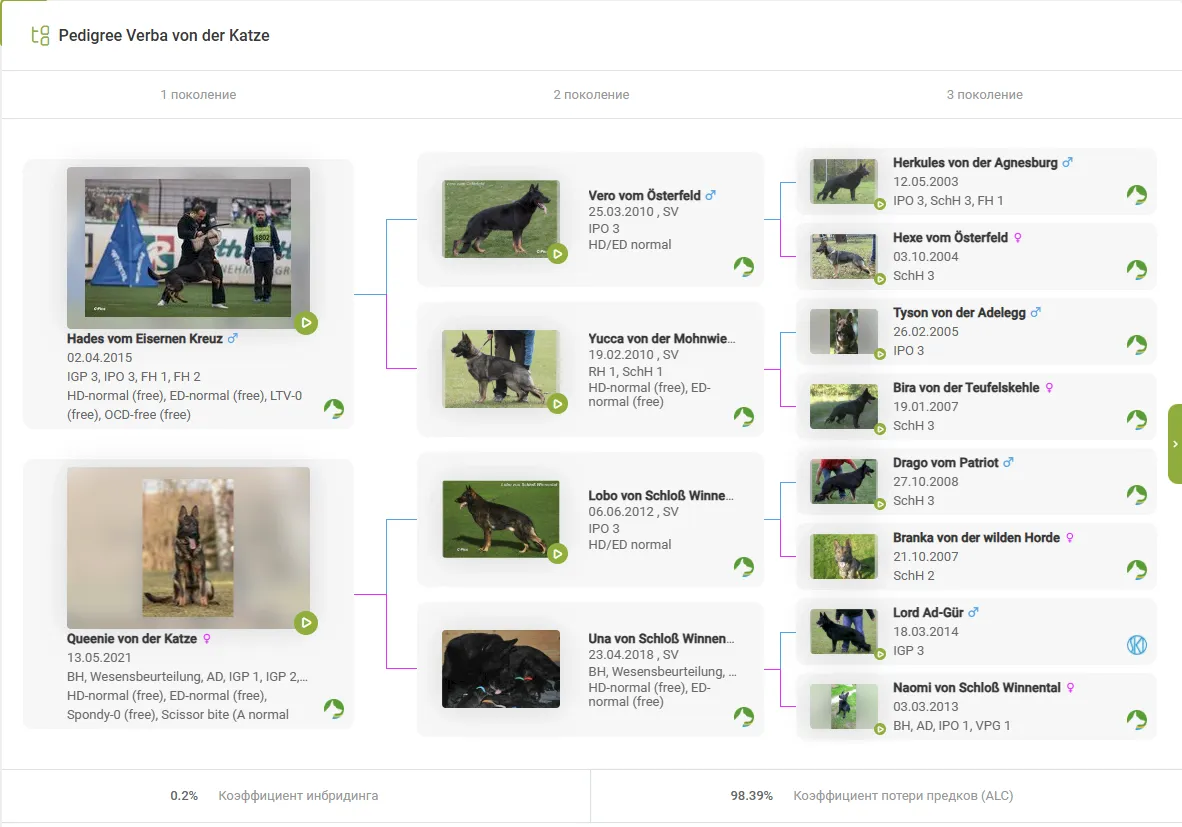Click green badge icon in Hades vom Eisernen Kreuz card
The width and height of the screenshot is (1182, 827).
click(x=333, y=408)
